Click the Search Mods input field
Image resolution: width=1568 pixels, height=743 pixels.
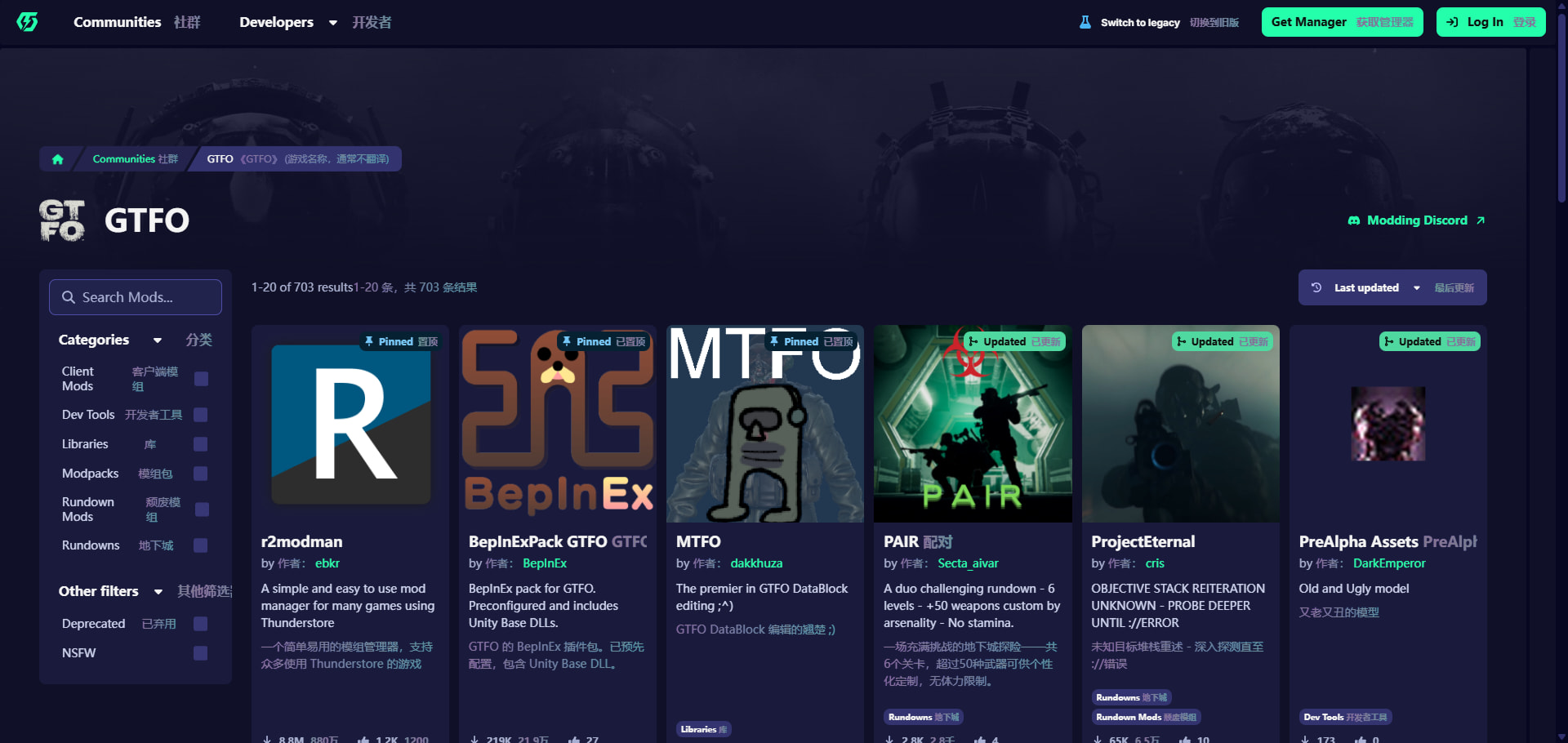click(x=136, y=297)
